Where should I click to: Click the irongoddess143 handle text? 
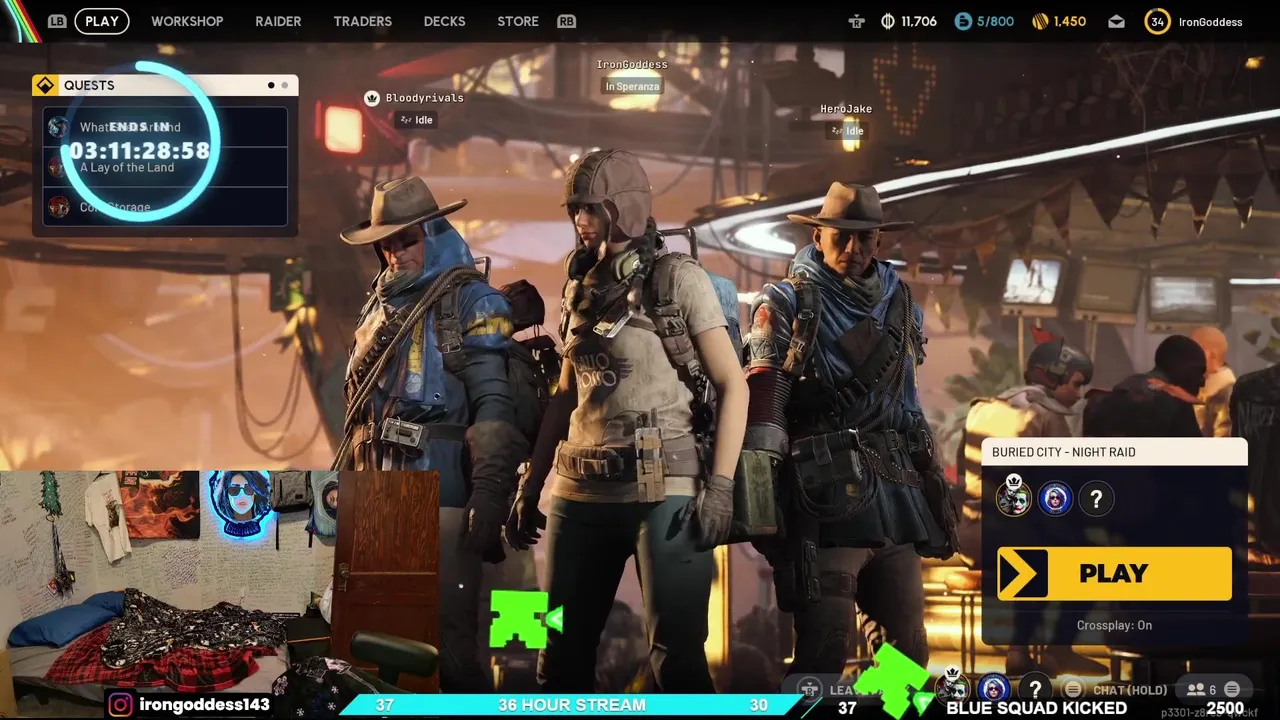204,705
